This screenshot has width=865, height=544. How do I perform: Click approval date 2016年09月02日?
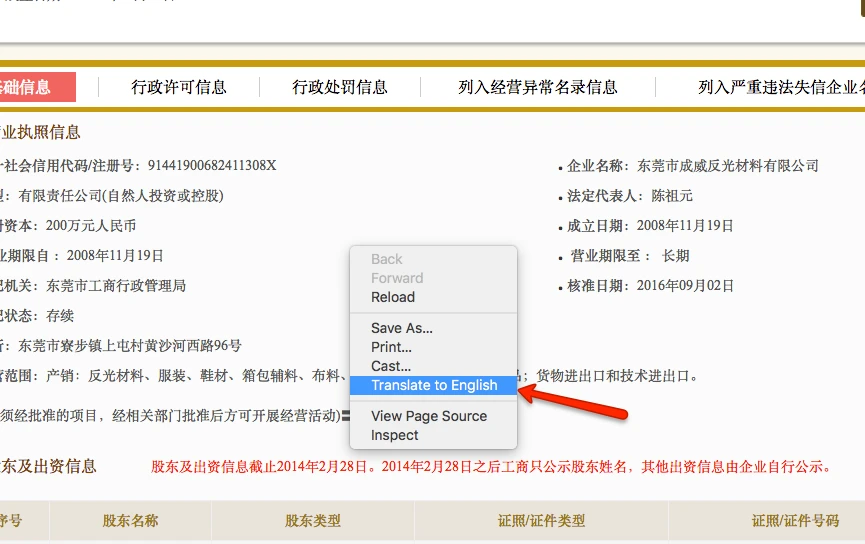click(x=685, y=286)
